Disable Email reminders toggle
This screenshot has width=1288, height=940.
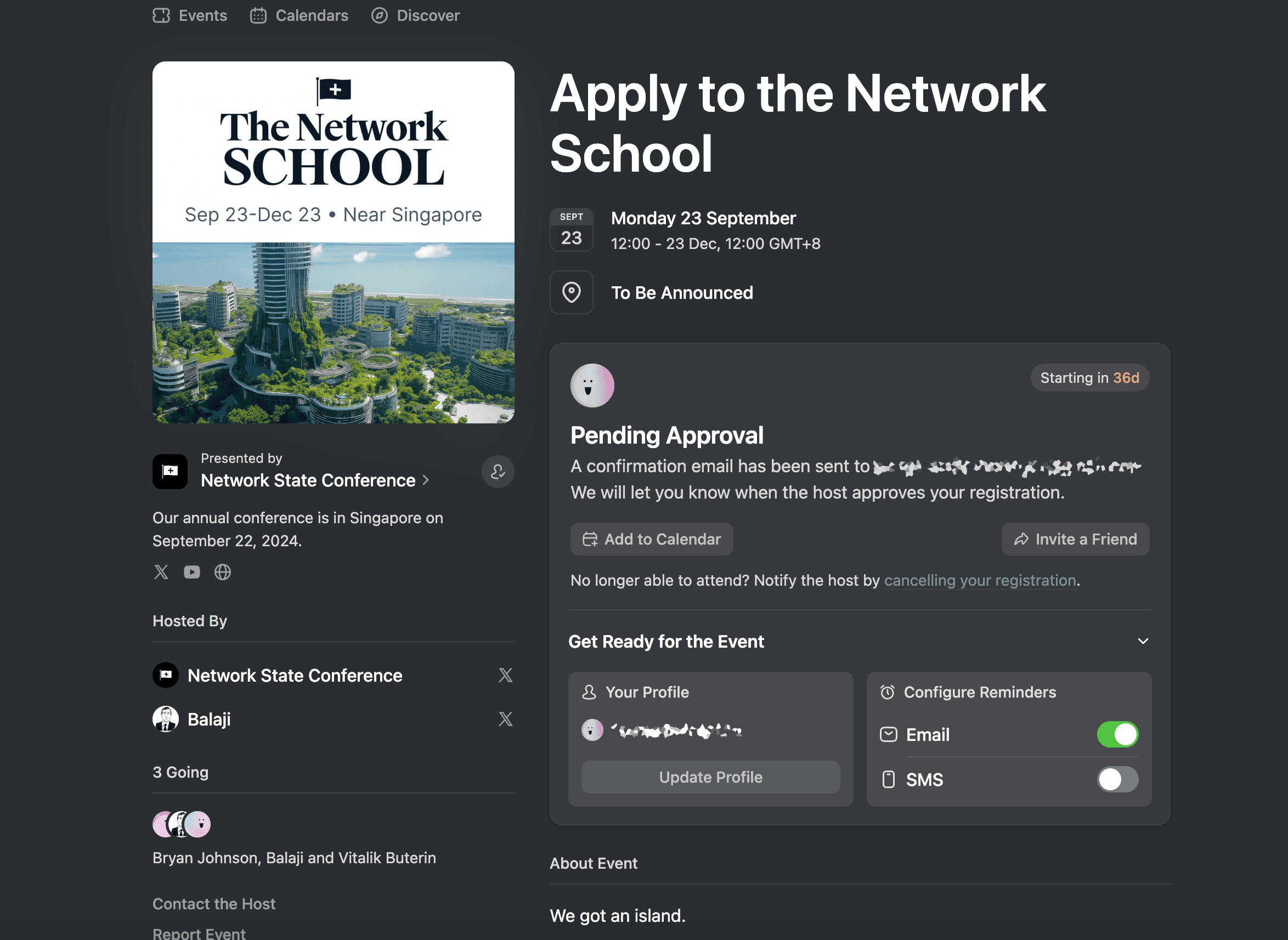(1117, 734)
